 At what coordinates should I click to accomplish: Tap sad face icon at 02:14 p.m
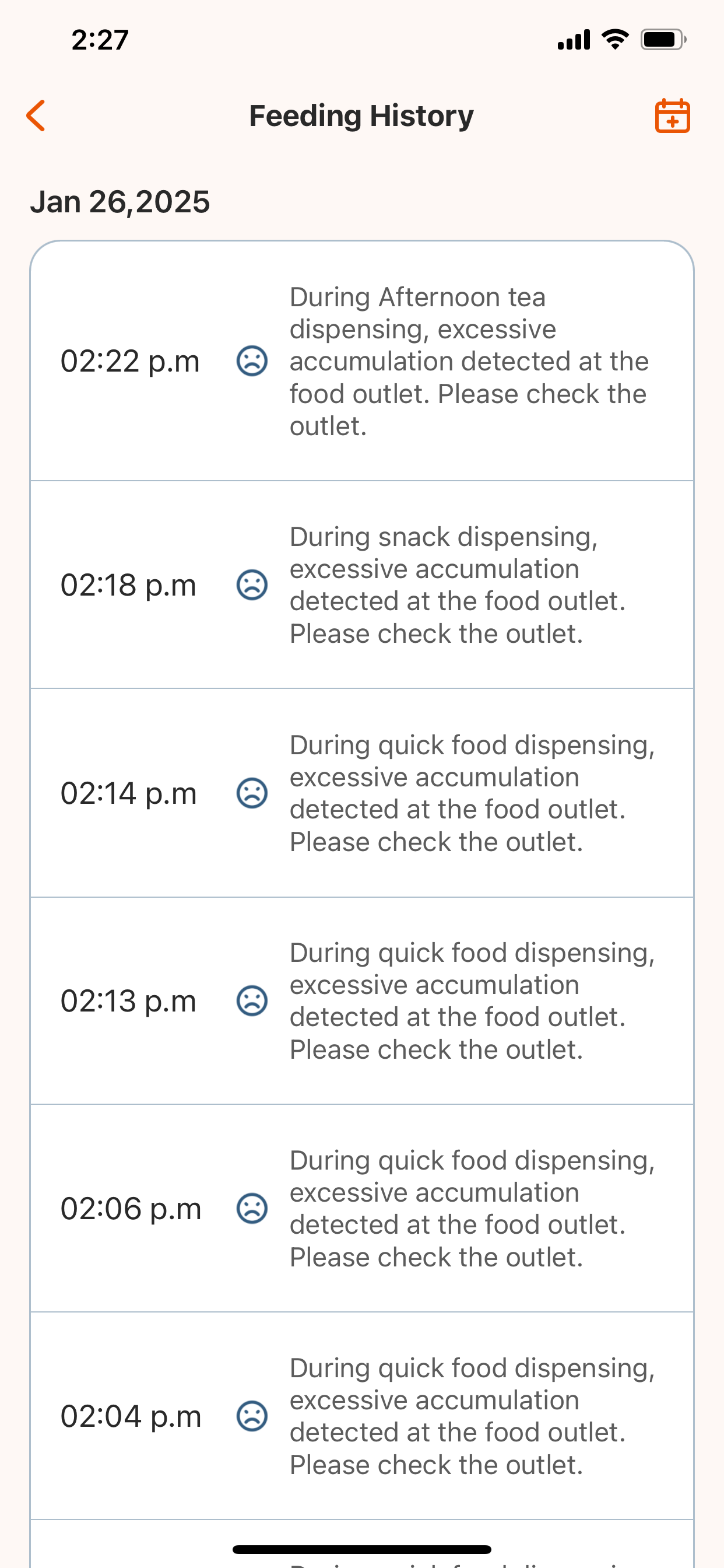click(252, 793)
